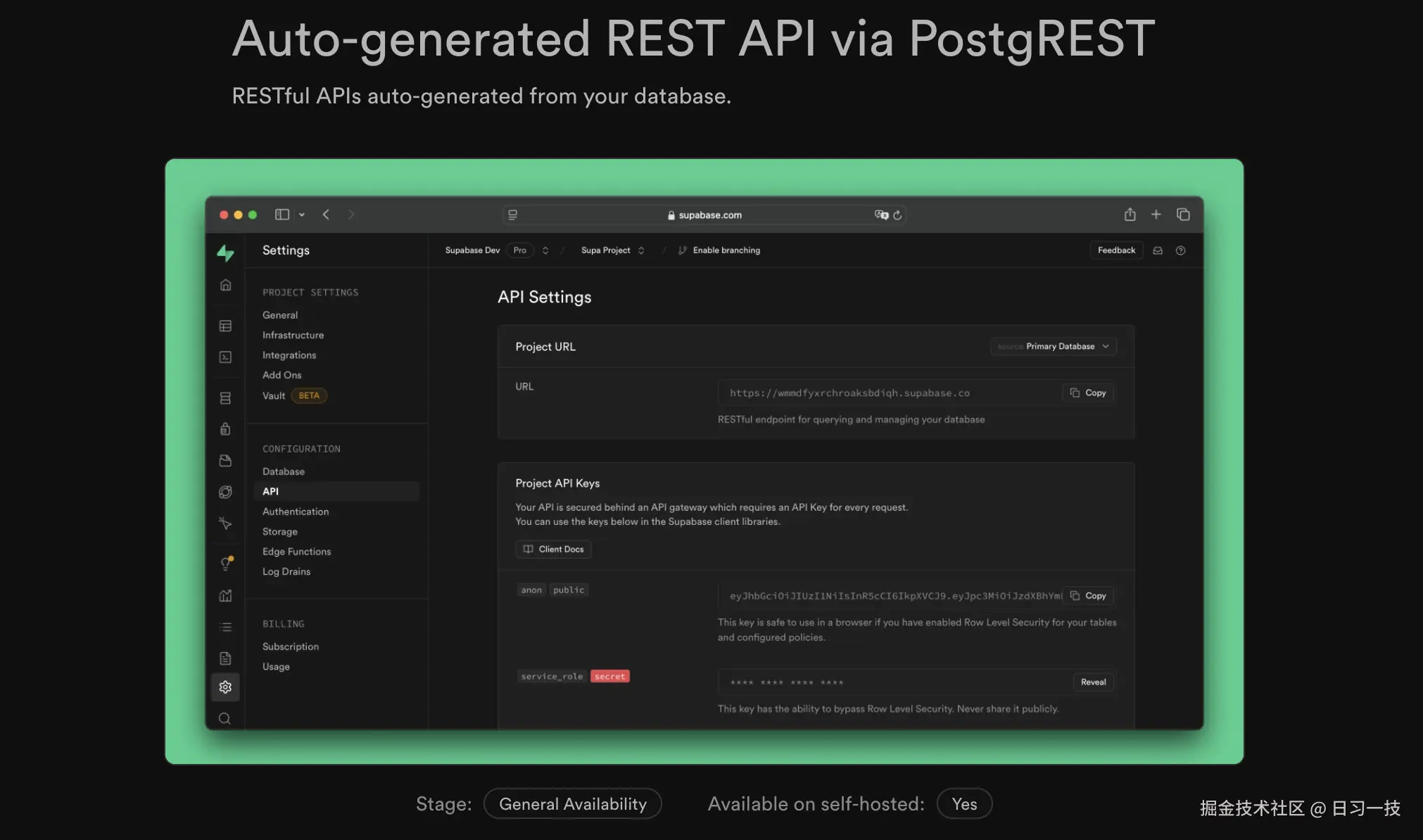Open the SQL Editor icon
The image size is (1423, 840).
[225, 357]
